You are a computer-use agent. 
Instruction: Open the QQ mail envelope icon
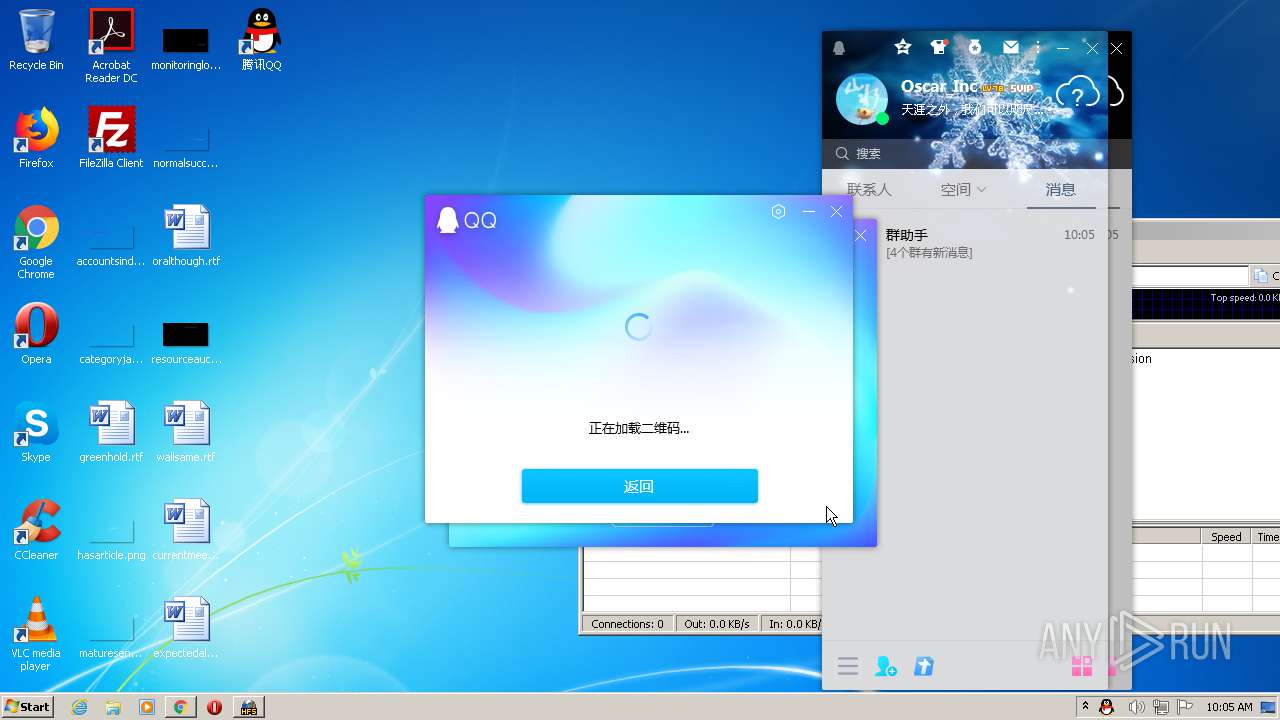point(1011,47)
